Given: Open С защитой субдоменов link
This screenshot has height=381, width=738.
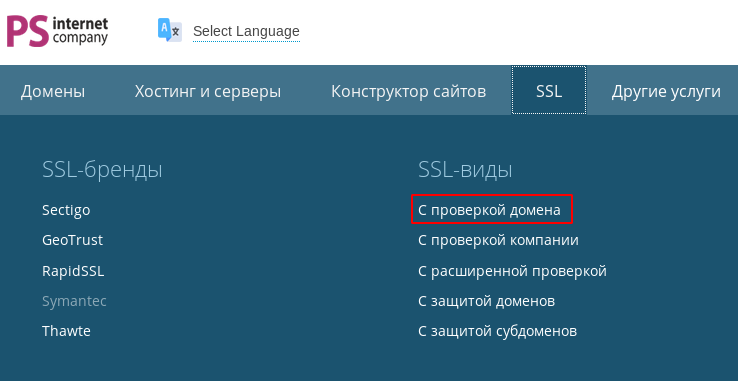Looking at the screenshot, I should [x=497, y=331].
